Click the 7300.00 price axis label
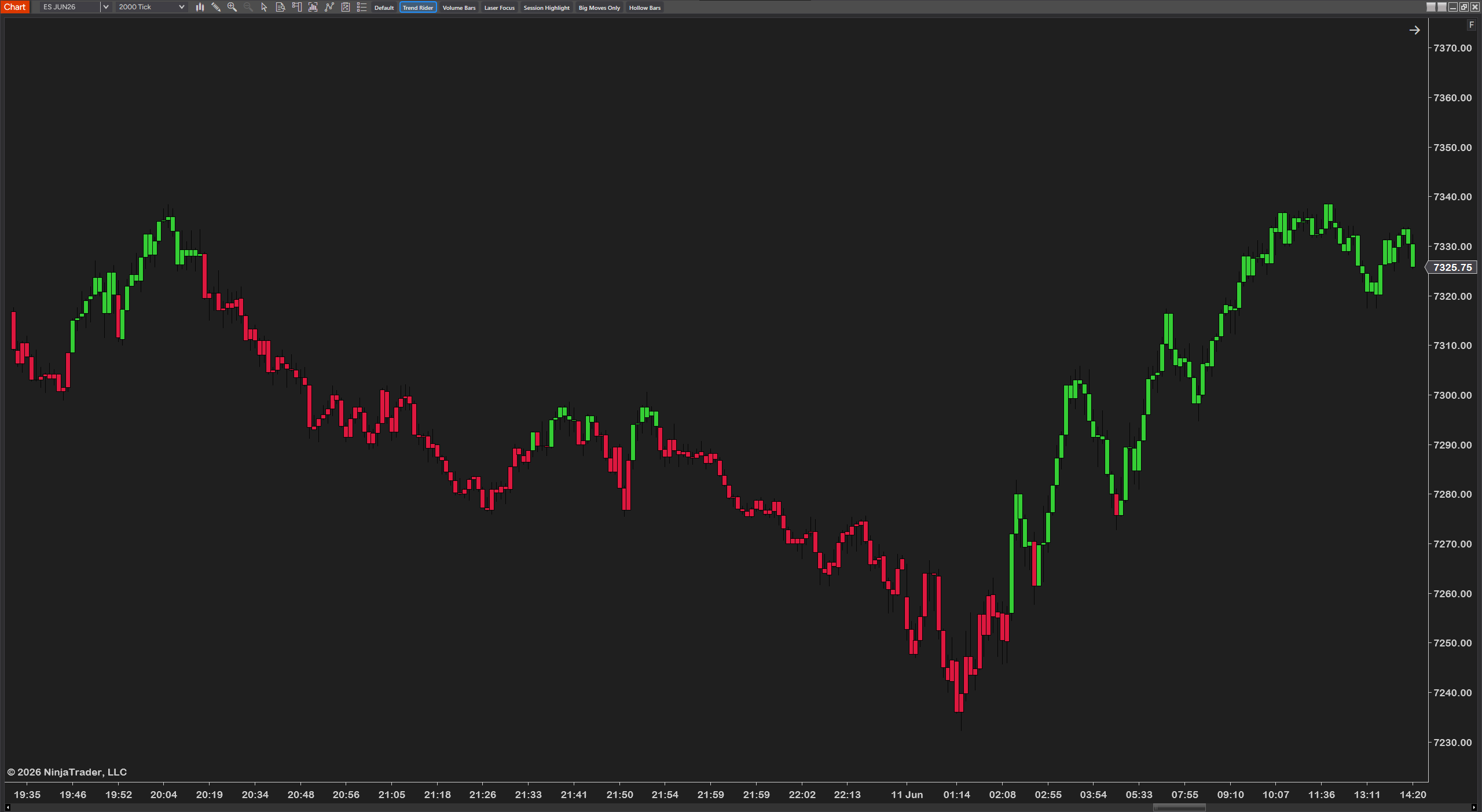Viewport: 1482px width, 812px height. (1452, 395)
